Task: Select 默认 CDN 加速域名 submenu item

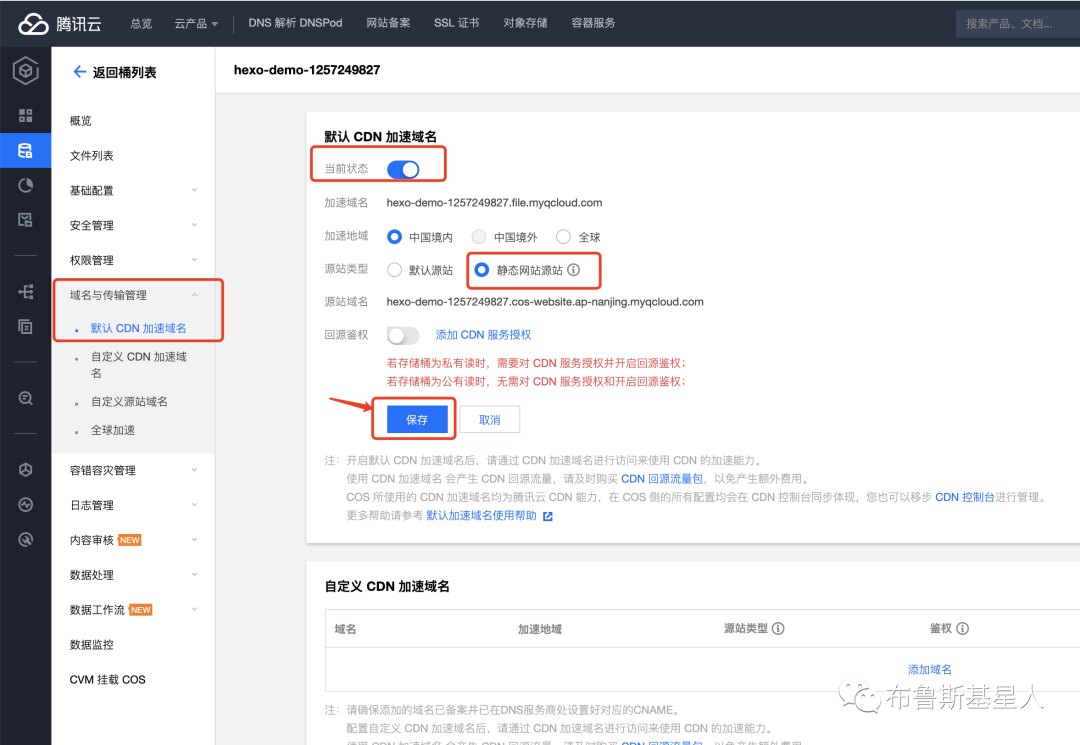Action: point(138,328)
